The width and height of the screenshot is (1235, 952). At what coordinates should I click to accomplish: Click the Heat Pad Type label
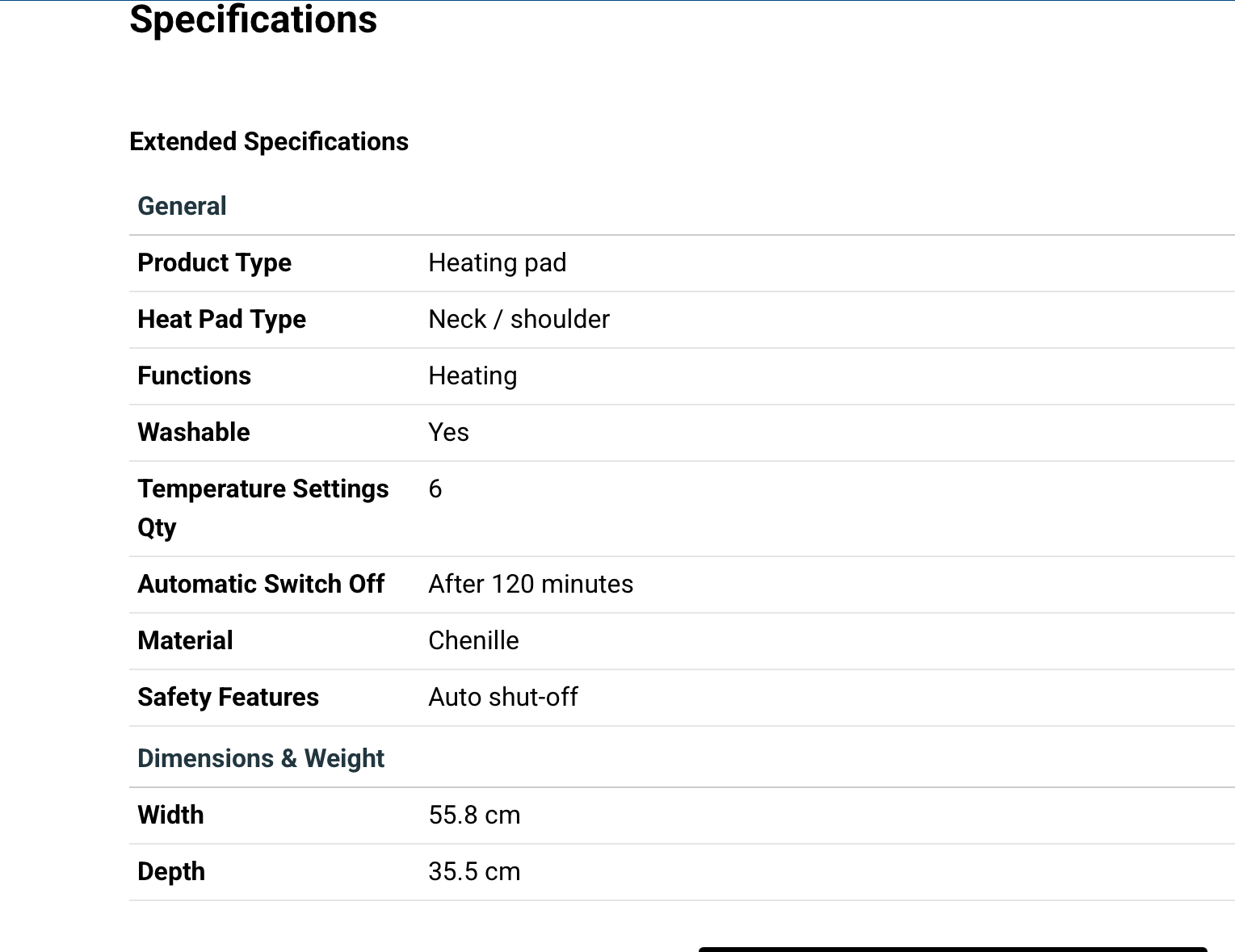[221, 319]
